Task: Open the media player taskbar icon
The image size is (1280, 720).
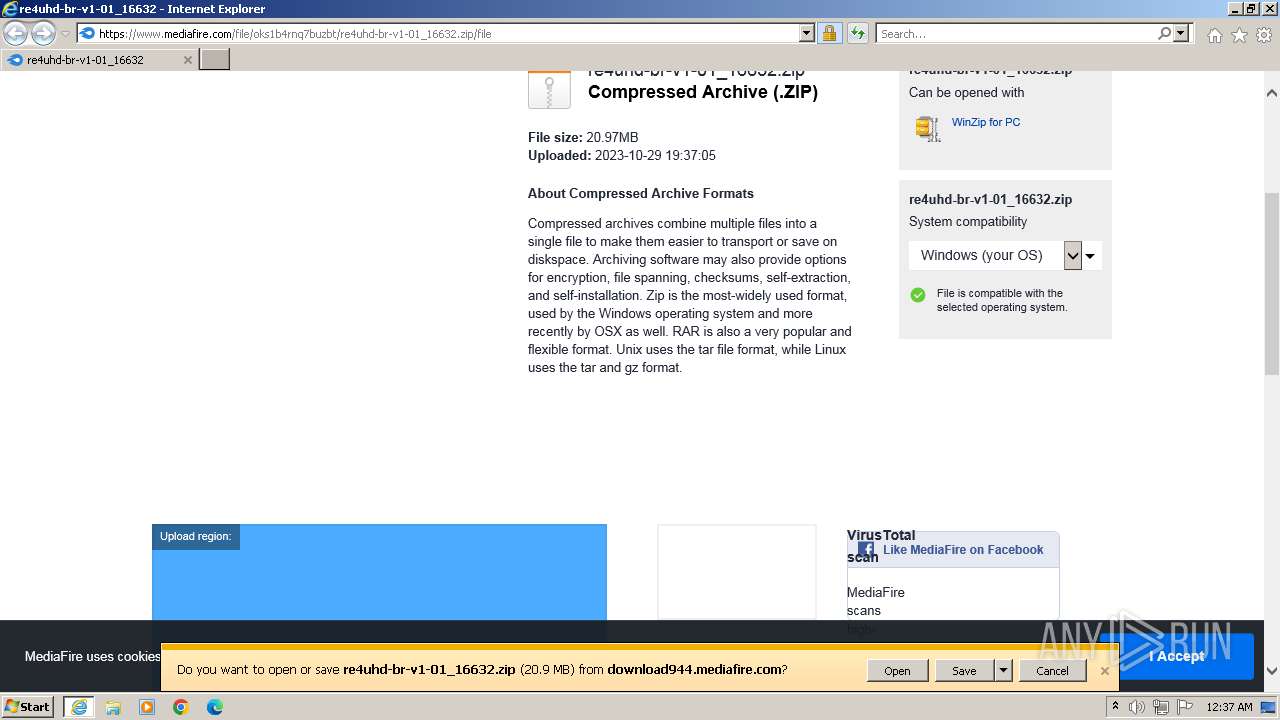Action: point(147,707)
